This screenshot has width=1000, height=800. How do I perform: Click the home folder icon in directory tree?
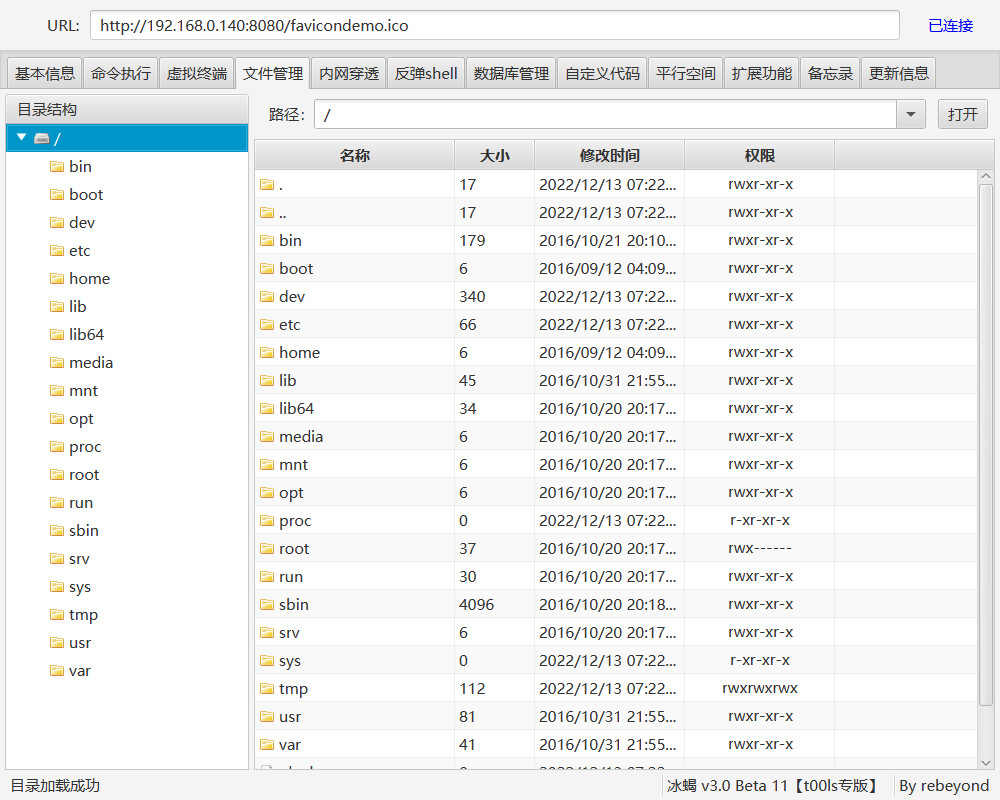click(x=57, y=279)
